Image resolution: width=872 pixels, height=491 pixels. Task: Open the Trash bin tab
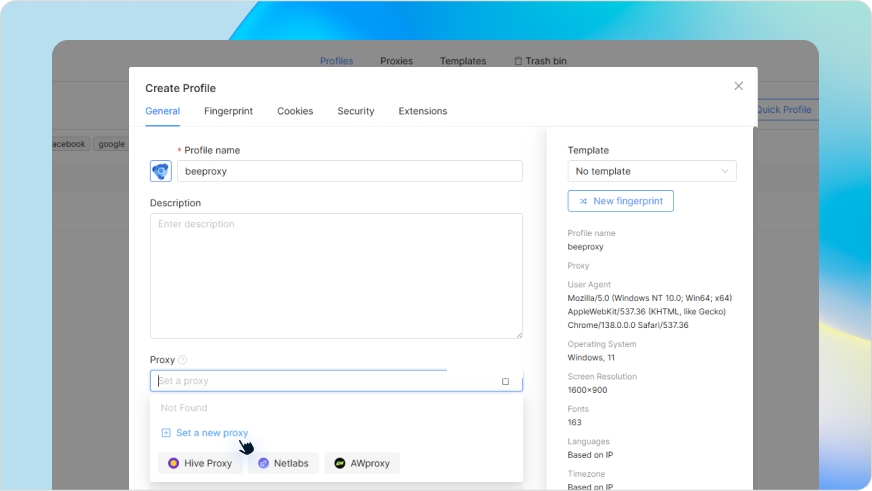(x=540, y=61)
